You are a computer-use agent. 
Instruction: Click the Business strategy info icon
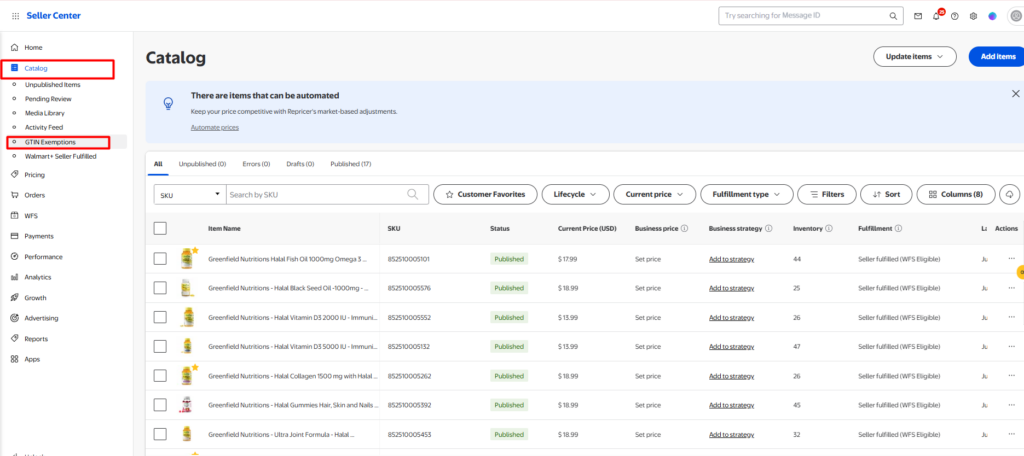(x=769, y=229)
